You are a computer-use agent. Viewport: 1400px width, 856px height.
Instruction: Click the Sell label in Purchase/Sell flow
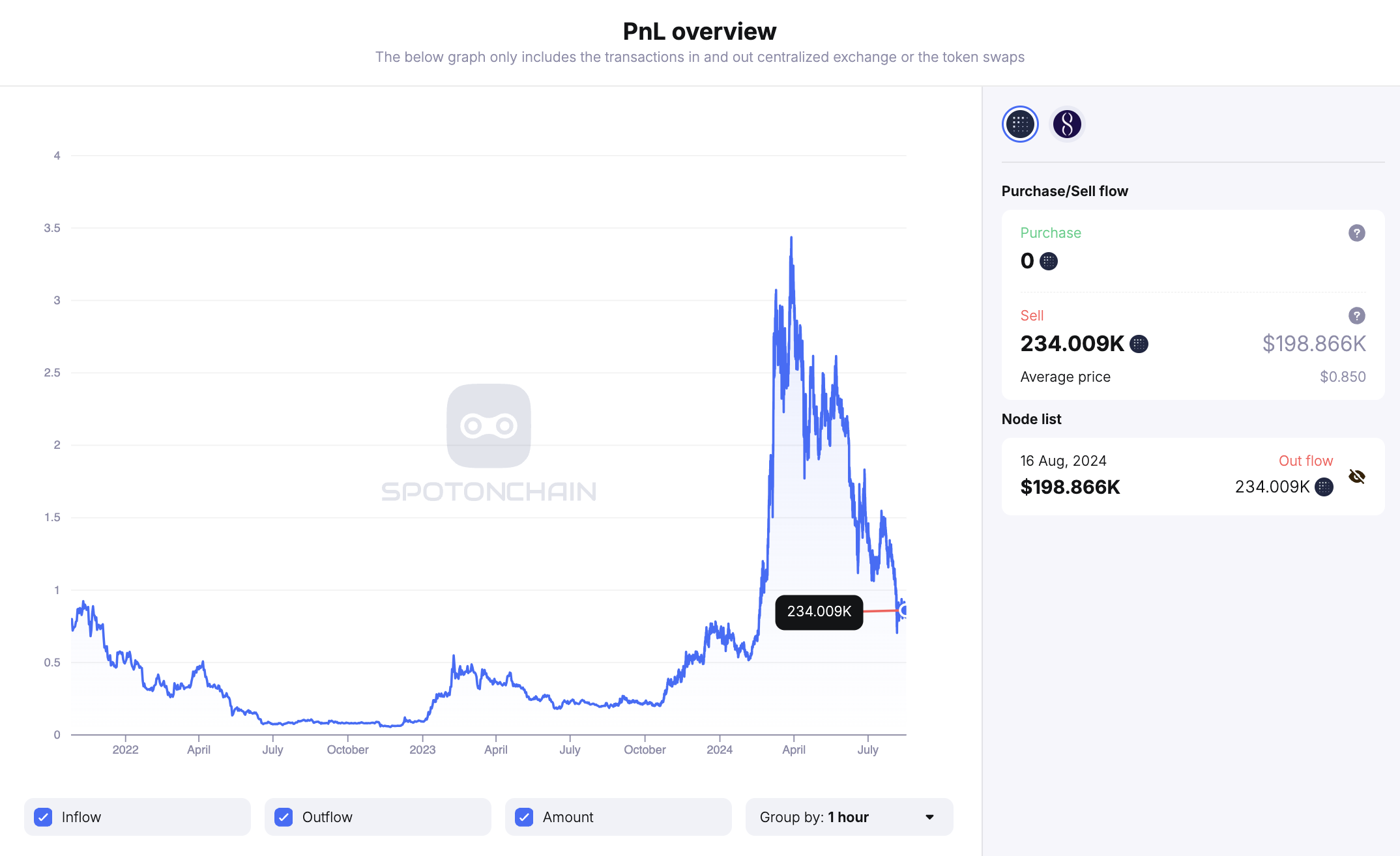pos(1032,315)
